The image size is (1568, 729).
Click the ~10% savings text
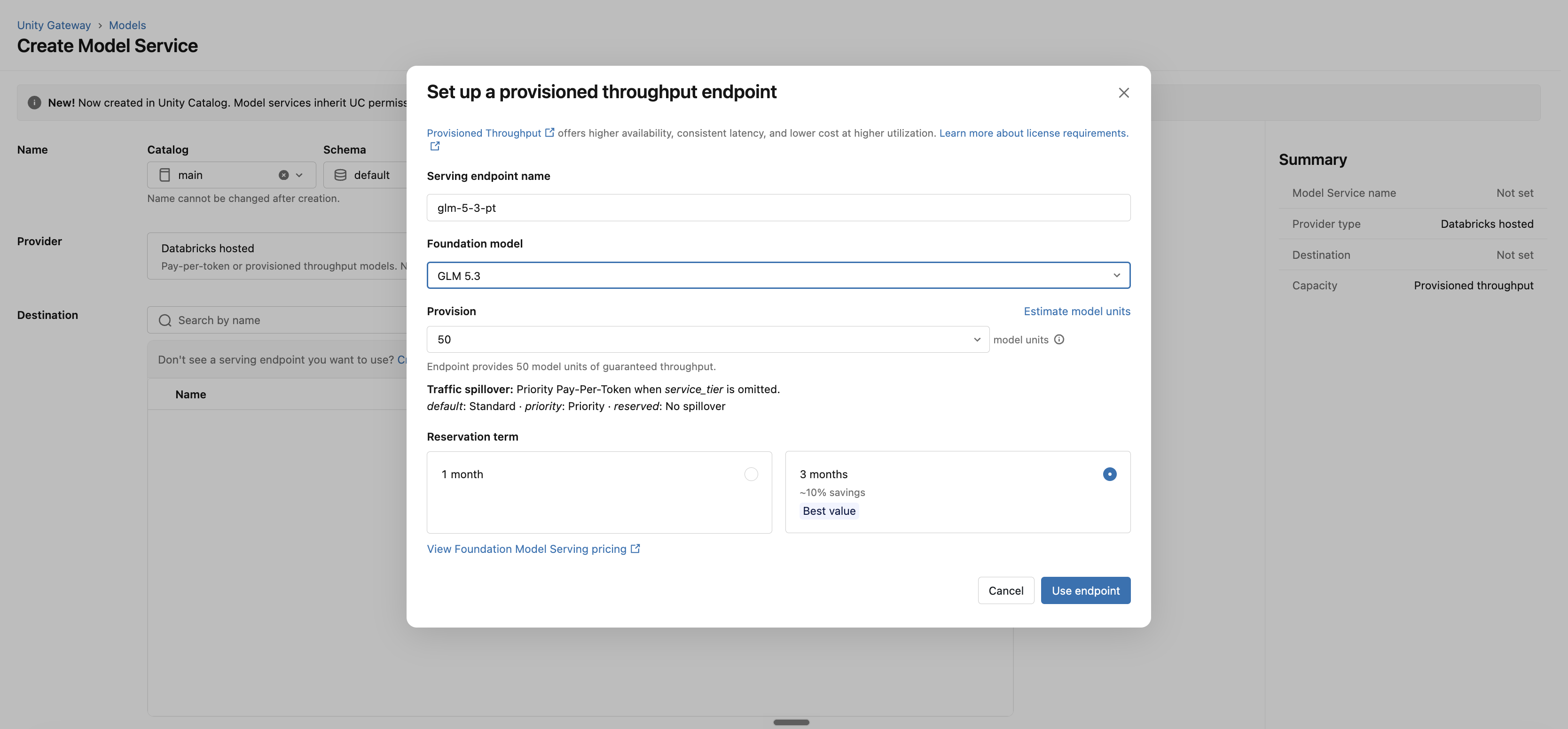832,492
